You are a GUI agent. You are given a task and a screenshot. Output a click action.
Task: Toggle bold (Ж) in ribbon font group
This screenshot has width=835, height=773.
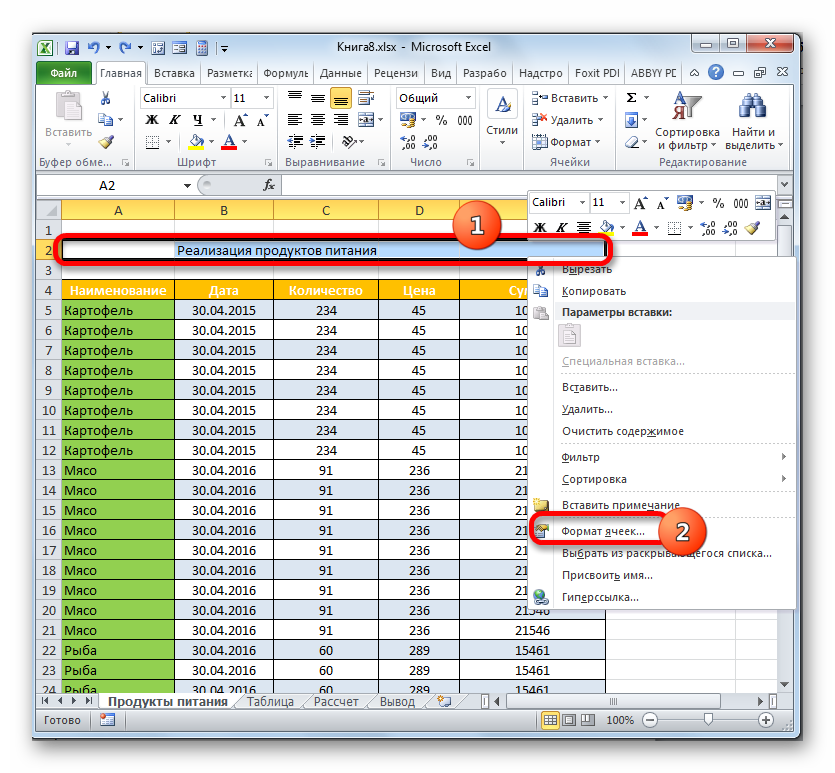pyautogui.click(x=152, y=120)
